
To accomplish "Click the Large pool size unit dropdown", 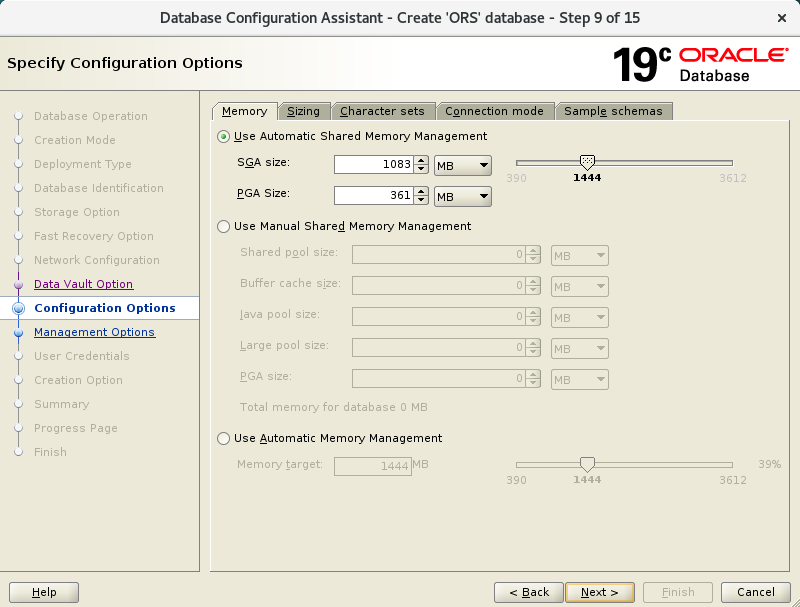I will (580, 349).
